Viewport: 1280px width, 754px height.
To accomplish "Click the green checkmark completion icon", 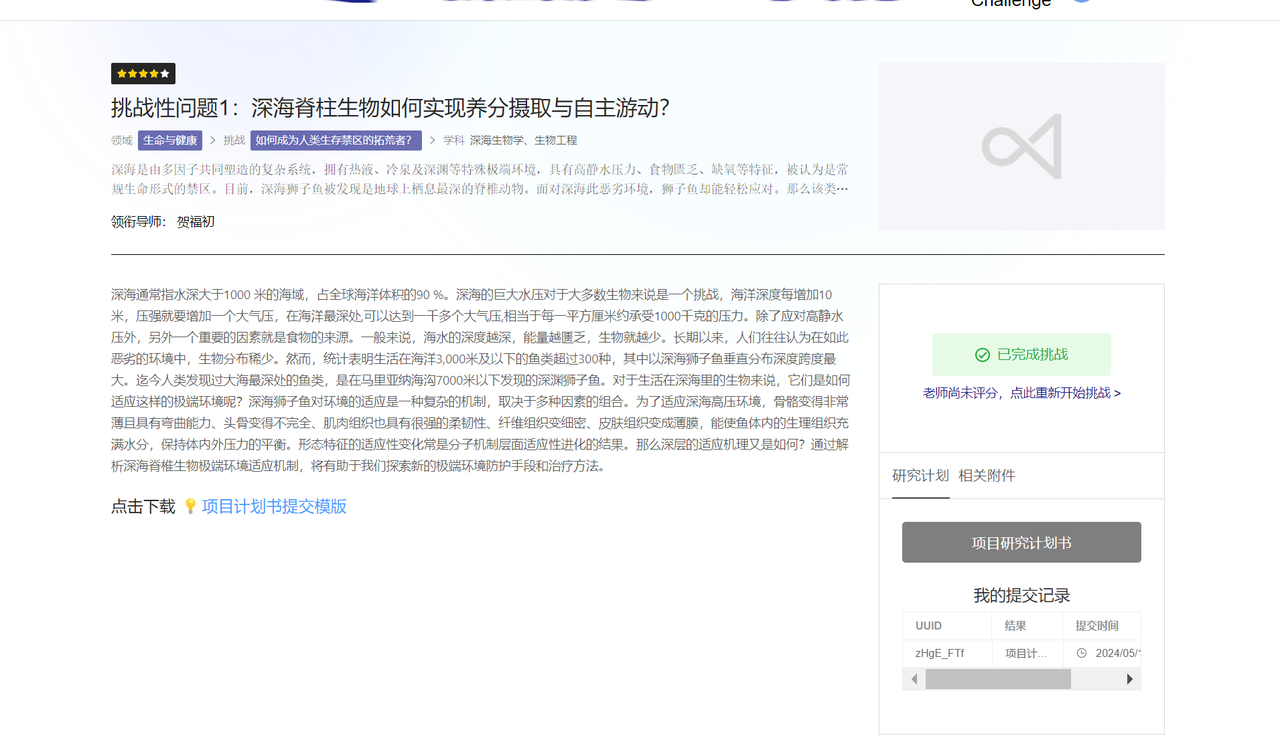I will (982, 355).
